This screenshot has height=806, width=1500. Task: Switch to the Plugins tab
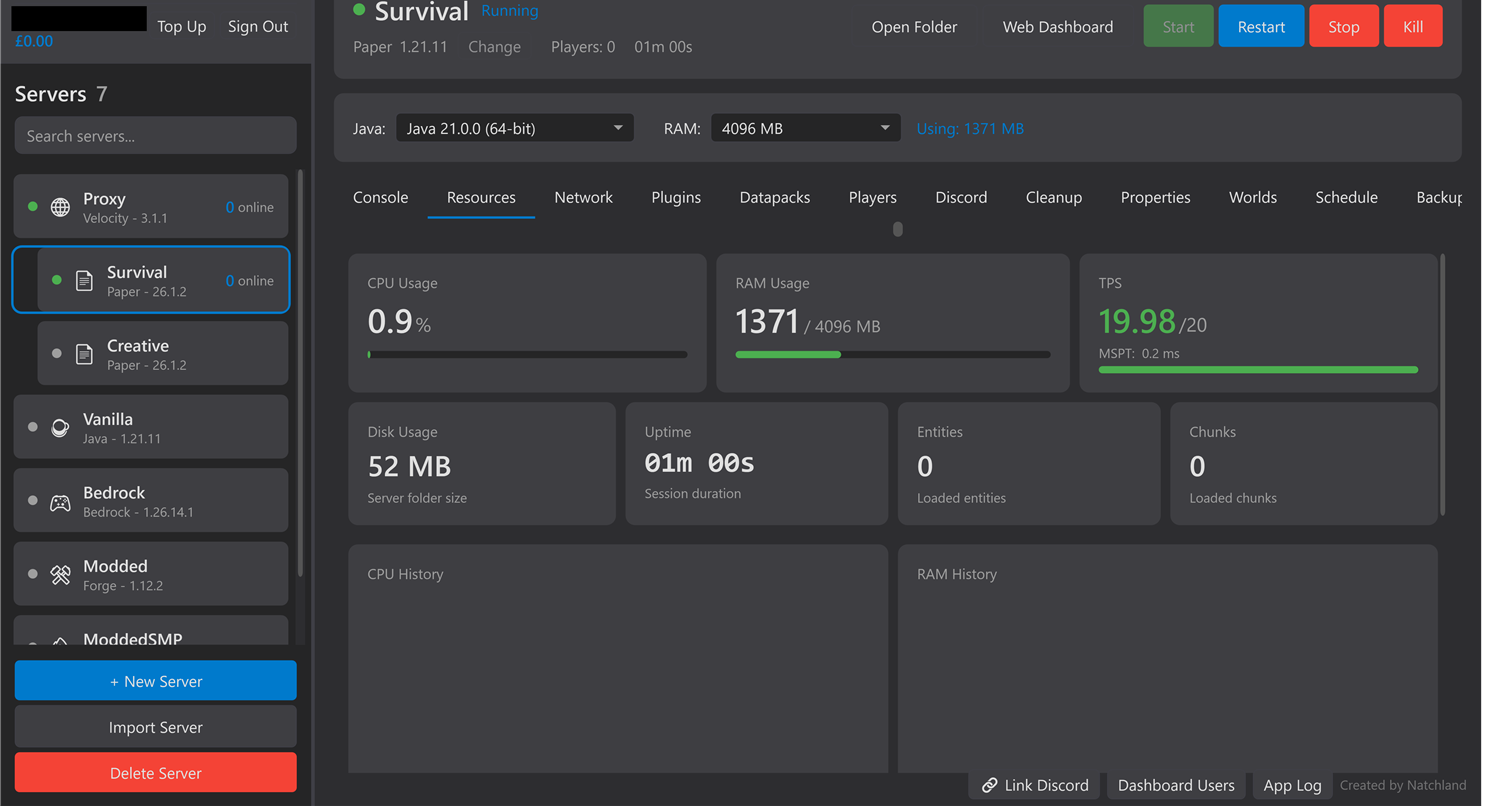point(675,197)
